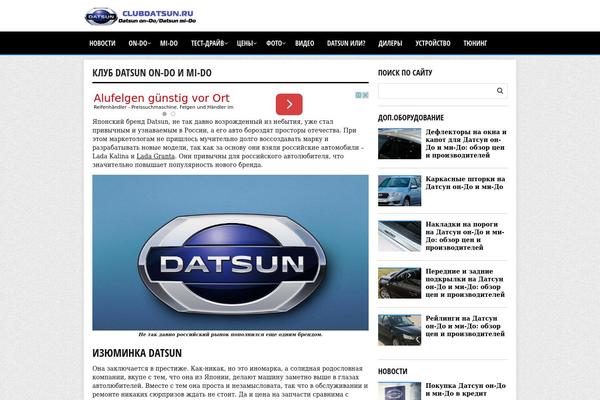The width and height of the screenshot is (600, 400).
Task: Click the Поиск по сайту heading
Action: click(x=405, y=73)
